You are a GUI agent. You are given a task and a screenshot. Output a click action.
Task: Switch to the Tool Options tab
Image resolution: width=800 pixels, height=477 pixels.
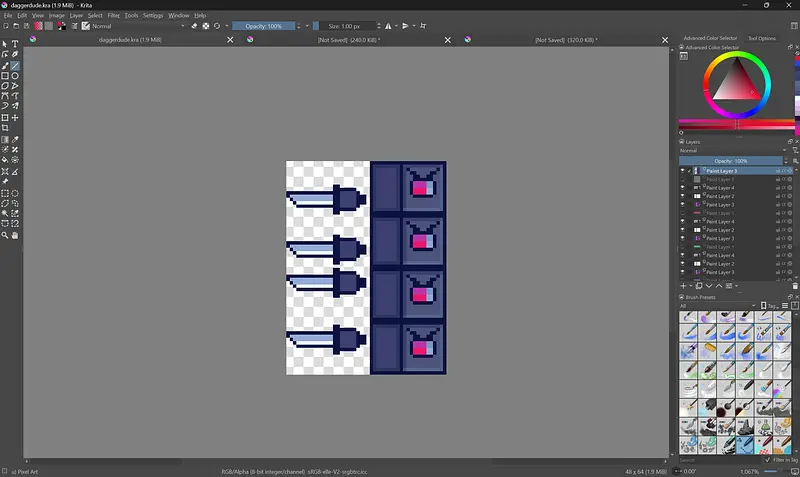(761, 38)
